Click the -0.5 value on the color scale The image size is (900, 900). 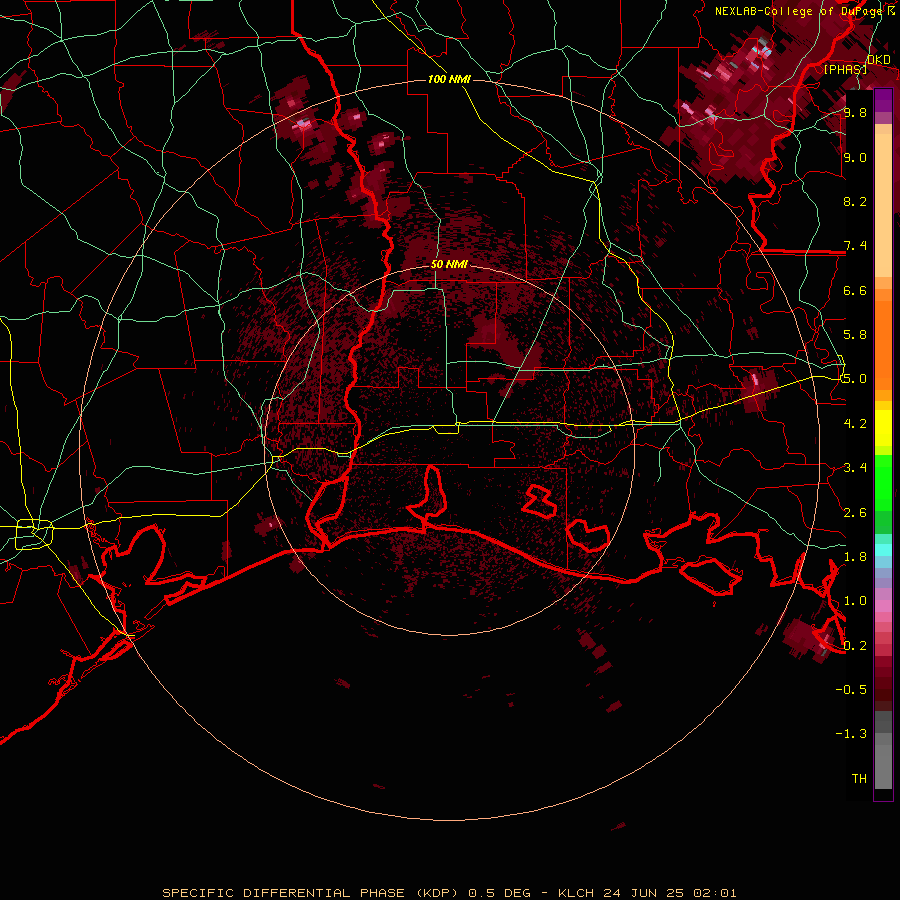[851, 690]
